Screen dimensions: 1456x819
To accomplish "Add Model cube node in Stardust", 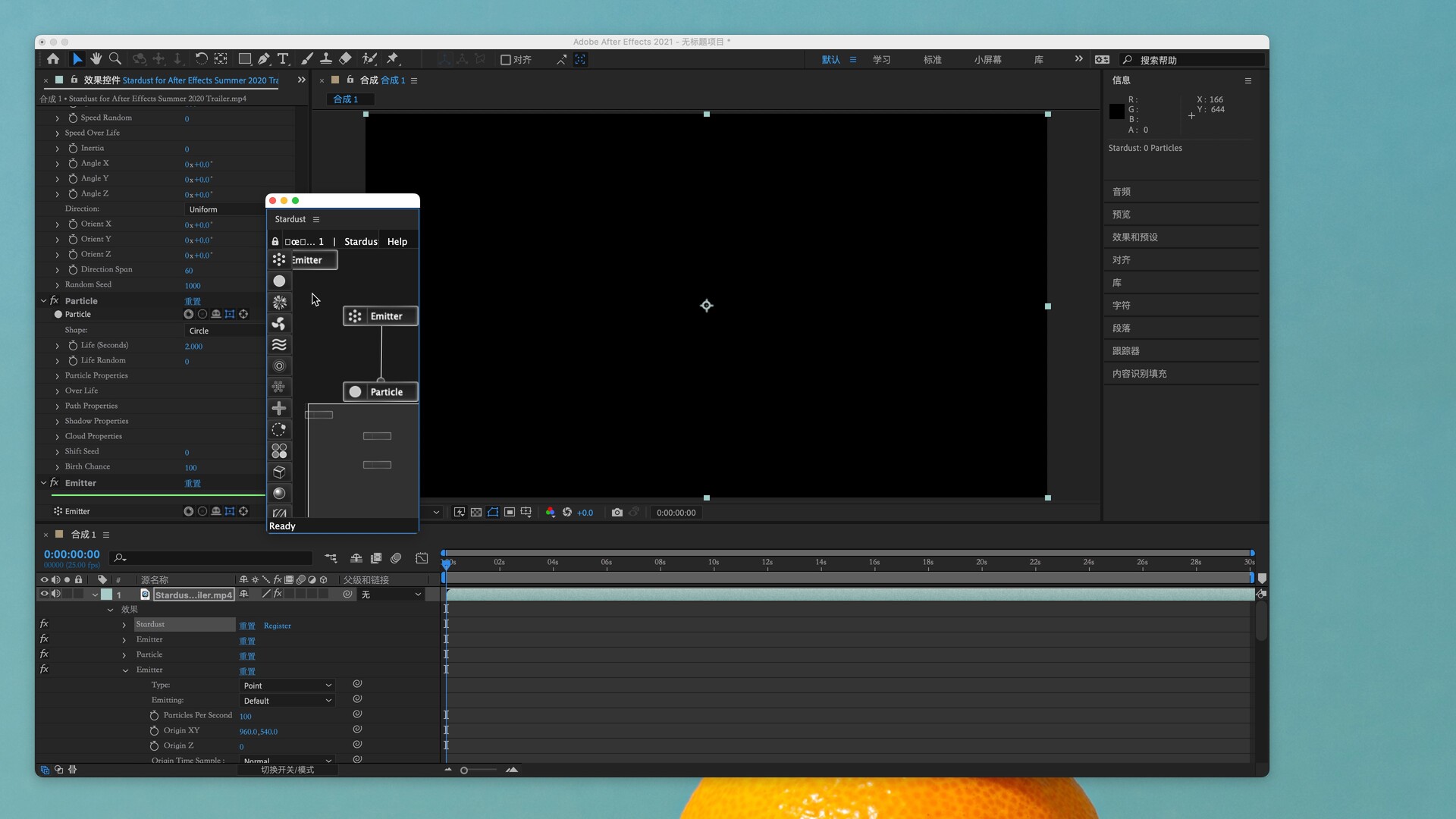I will [x=279, y=472].
